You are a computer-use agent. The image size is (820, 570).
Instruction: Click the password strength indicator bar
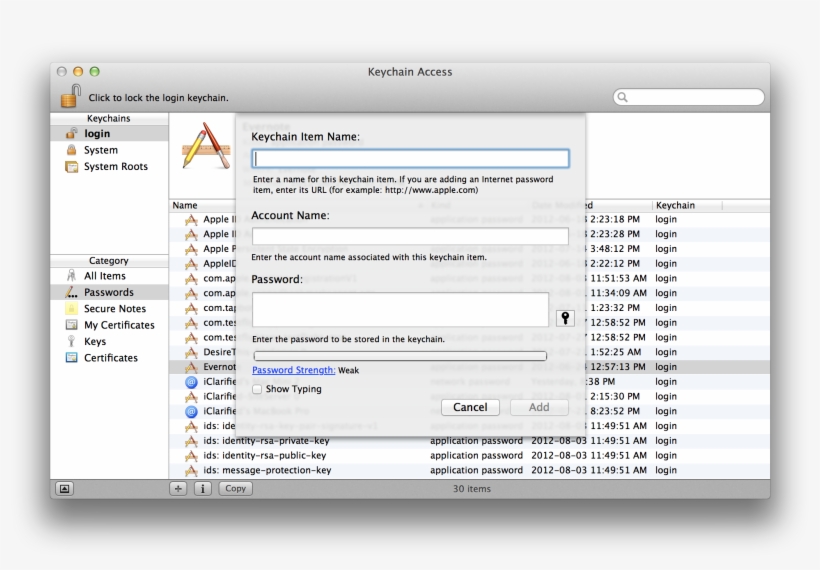(400, 355)
